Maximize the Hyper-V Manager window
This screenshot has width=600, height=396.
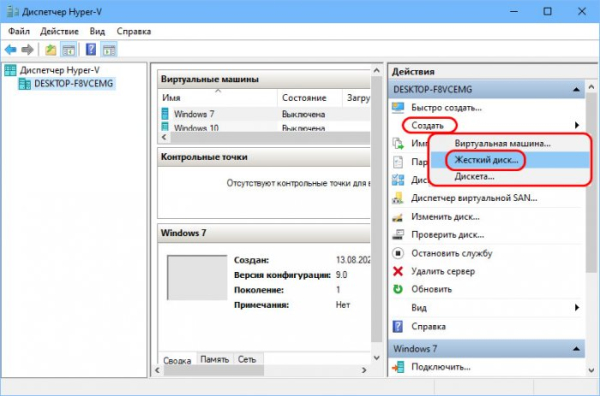[x=548, y=11]
